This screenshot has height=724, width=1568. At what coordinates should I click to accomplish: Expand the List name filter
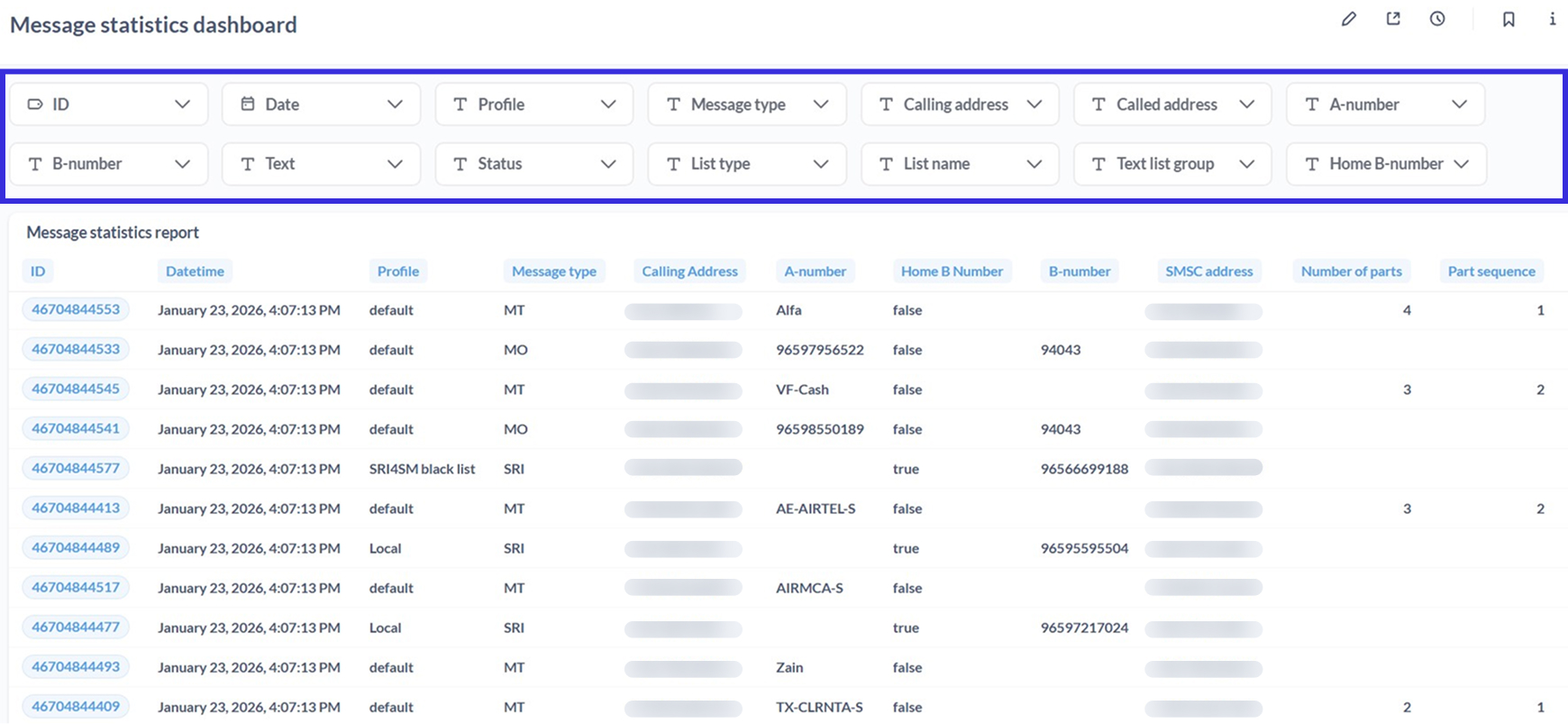tap(960, 164)
